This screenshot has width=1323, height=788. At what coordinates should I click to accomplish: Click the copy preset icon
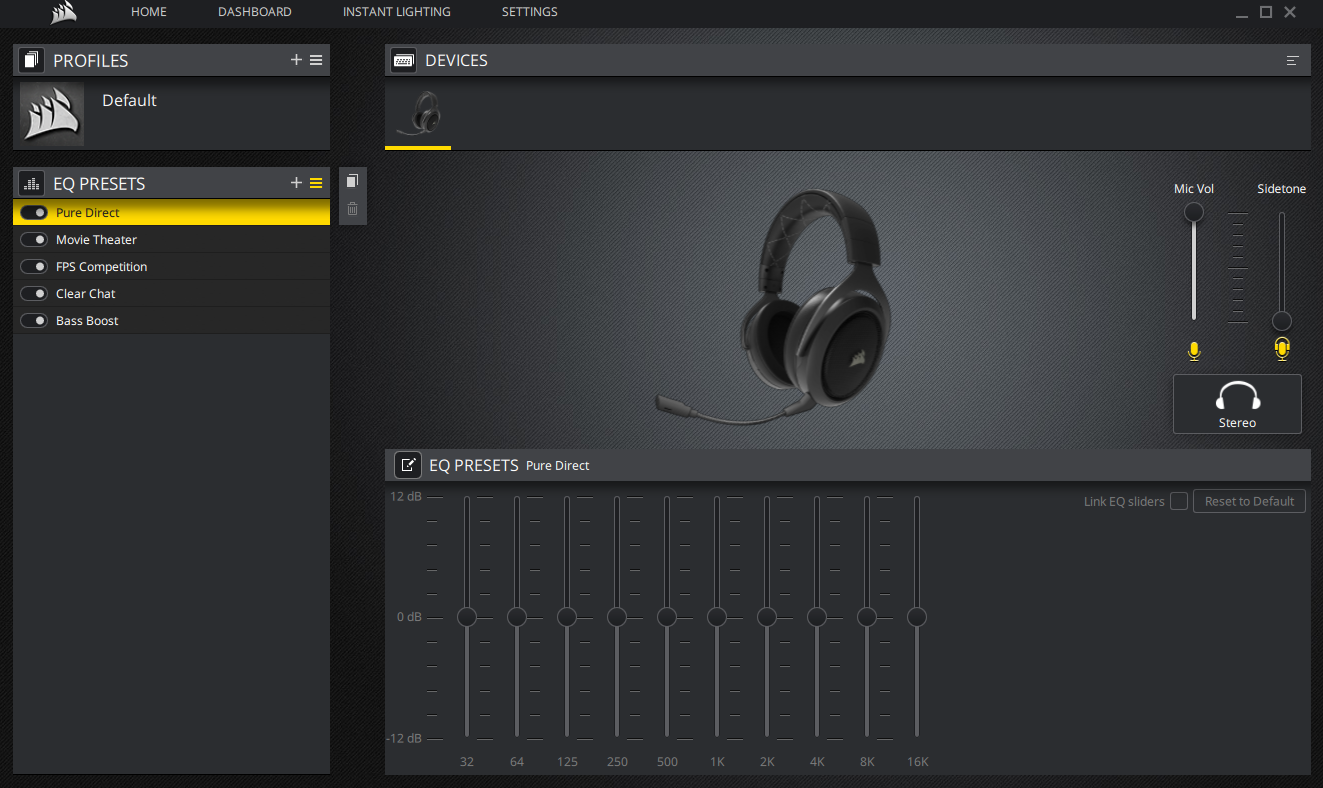(352, 181)
